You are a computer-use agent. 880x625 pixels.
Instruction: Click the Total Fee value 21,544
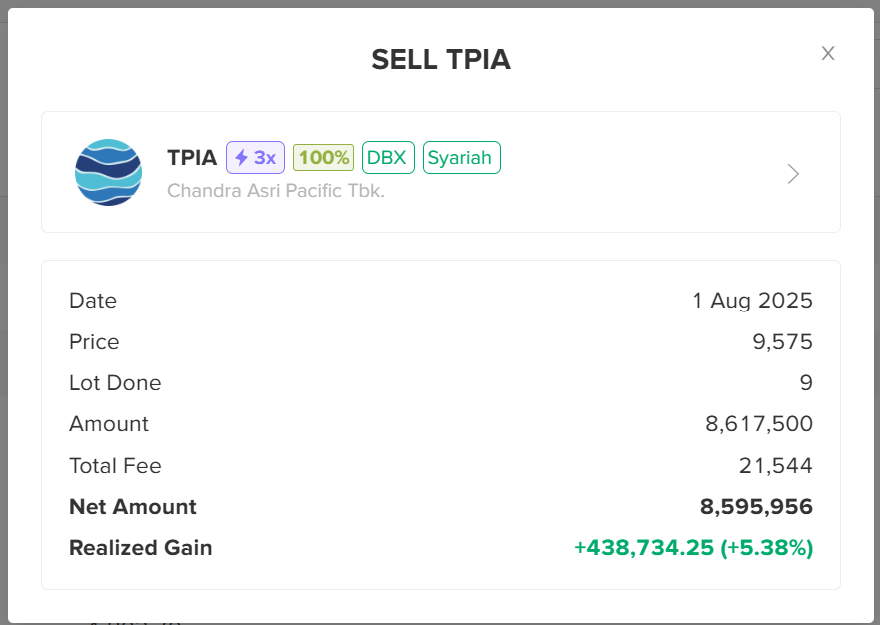point(776,466)
